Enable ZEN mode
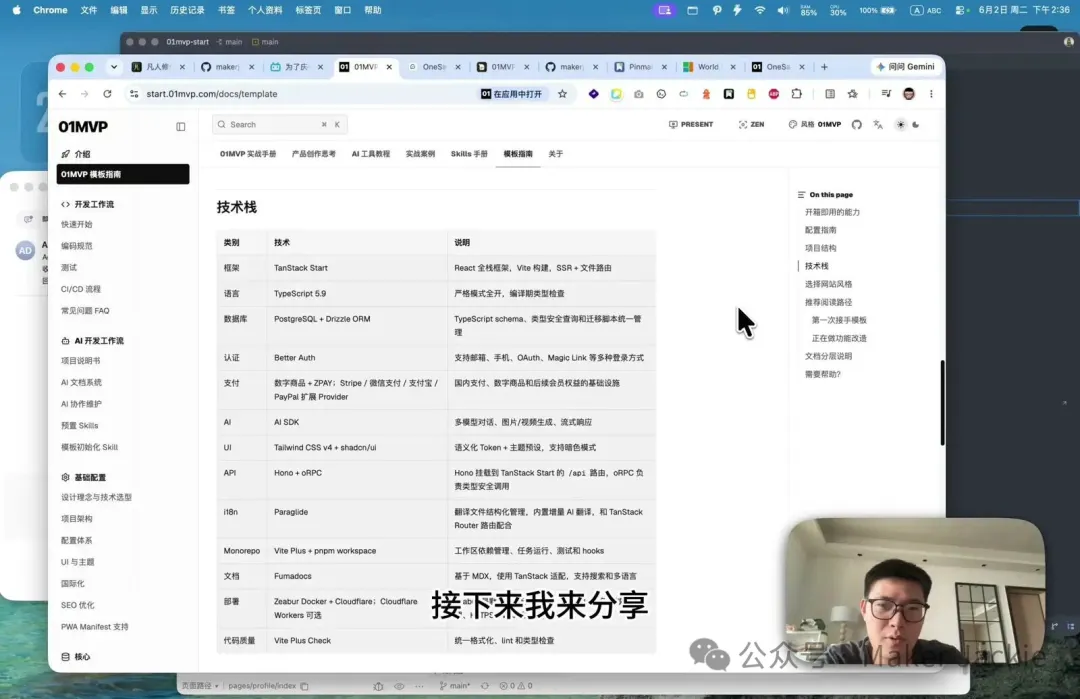The height and width of the screenshot is (699, 1080). [x=751, y=125]
